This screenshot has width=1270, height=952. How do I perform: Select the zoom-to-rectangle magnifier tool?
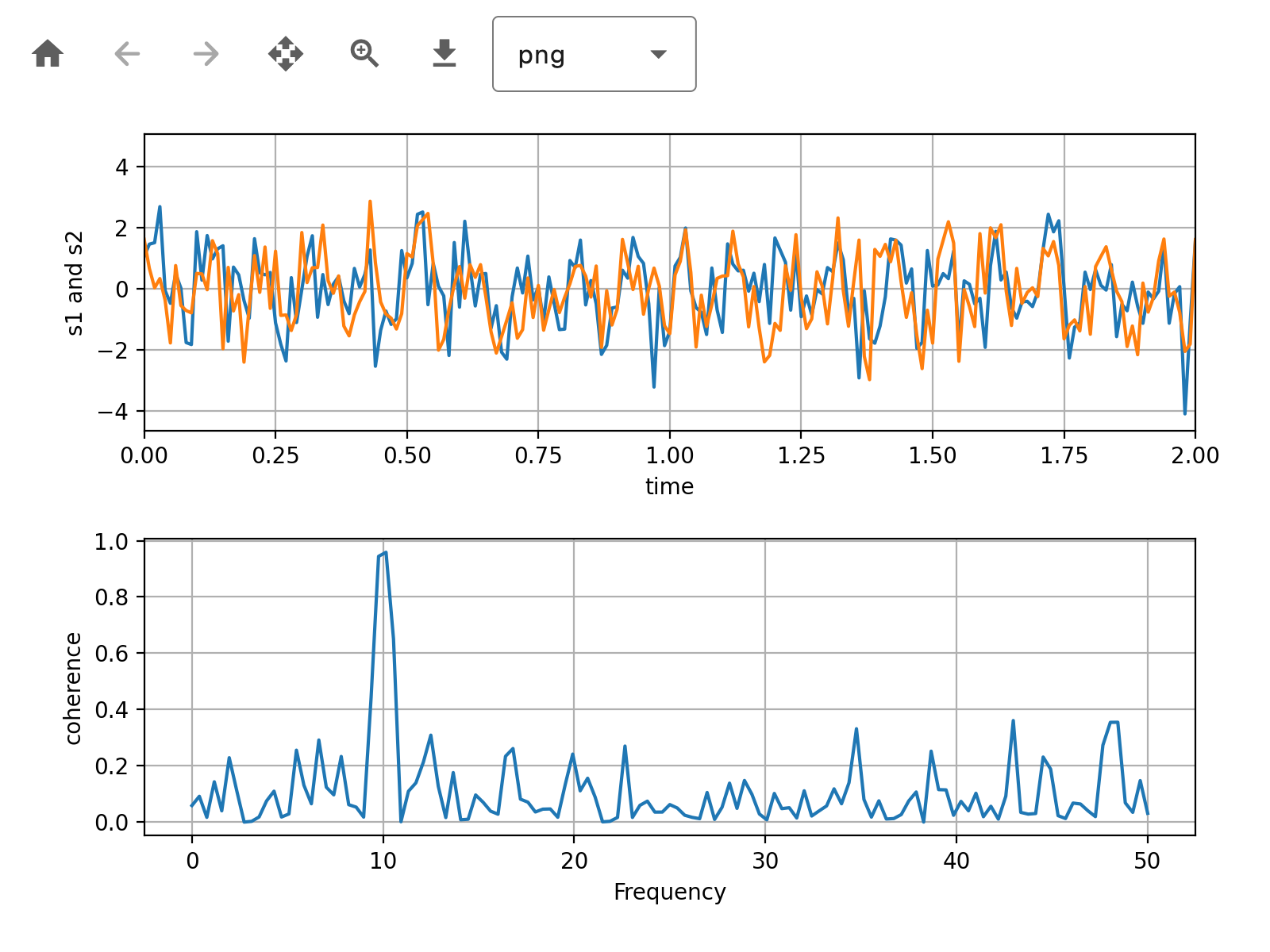pos(365,54)
